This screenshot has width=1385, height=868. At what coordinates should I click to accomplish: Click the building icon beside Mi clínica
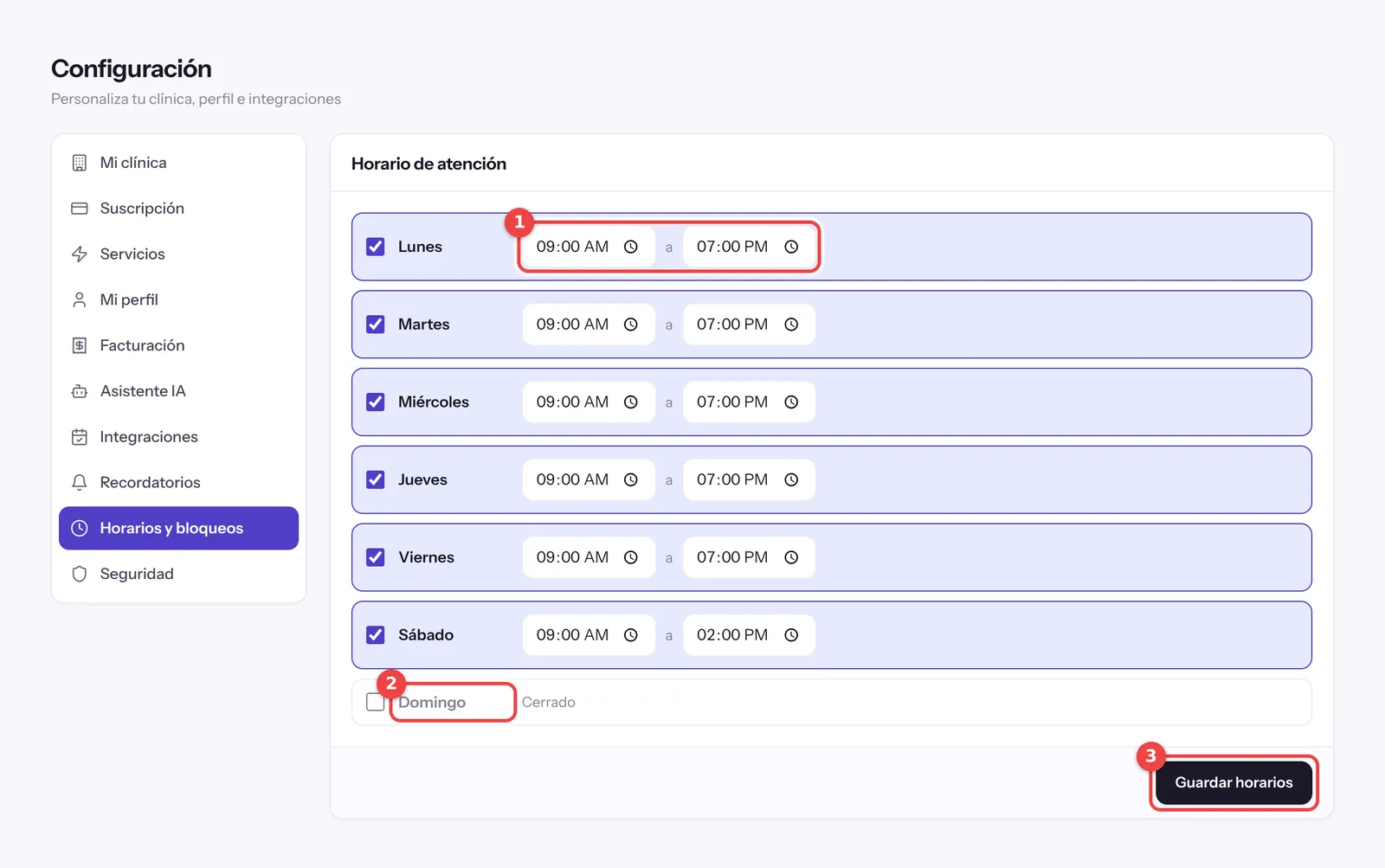80,163
